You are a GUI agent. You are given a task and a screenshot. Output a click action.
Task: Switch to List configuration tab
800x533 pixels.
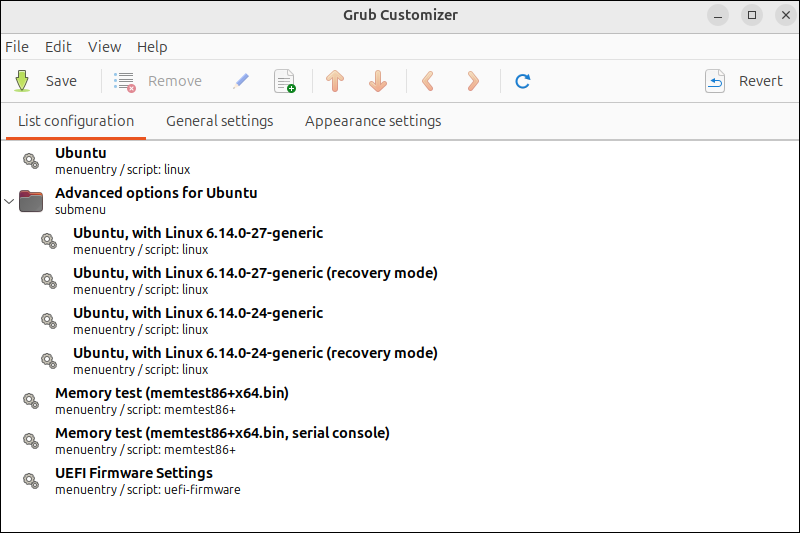click(76, 121)
